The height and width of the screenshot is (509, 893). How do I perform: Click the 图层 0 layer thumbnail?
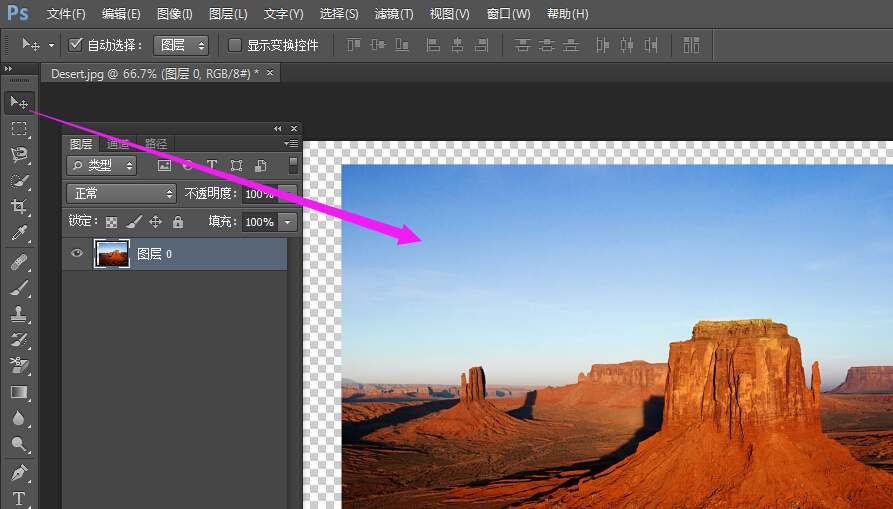[112, 254]
